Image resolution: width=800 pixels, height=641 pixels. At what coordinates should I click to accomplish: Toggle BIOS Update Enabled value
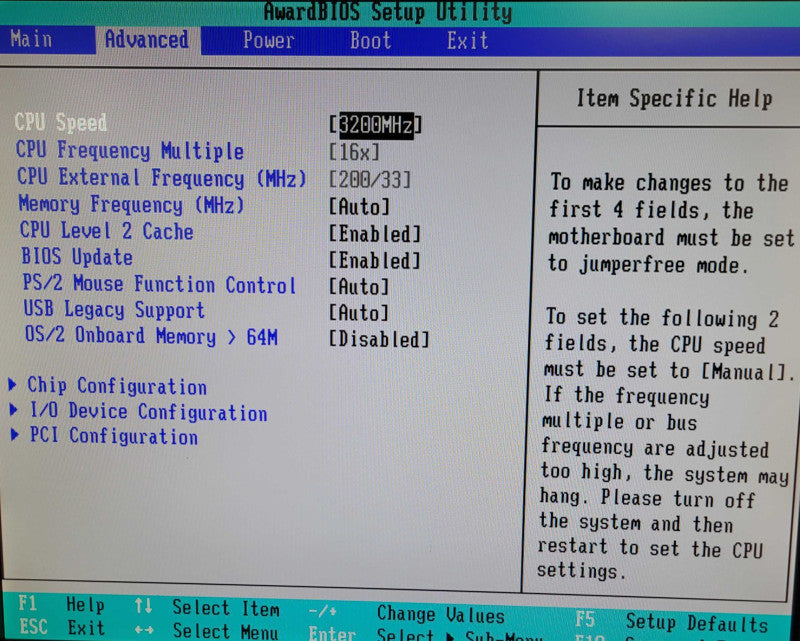tap(375, 261)
